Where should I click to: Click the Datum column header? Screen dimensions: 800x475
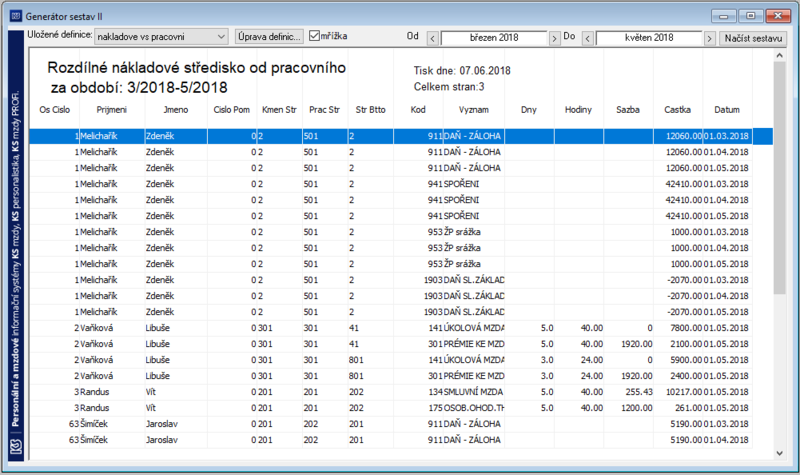[x=727, y=110]
